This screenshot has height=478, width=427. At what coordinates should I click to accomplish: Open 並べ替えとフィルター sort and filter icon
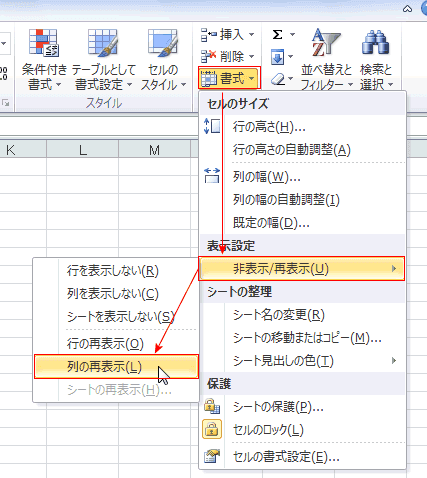pos(326,42)
